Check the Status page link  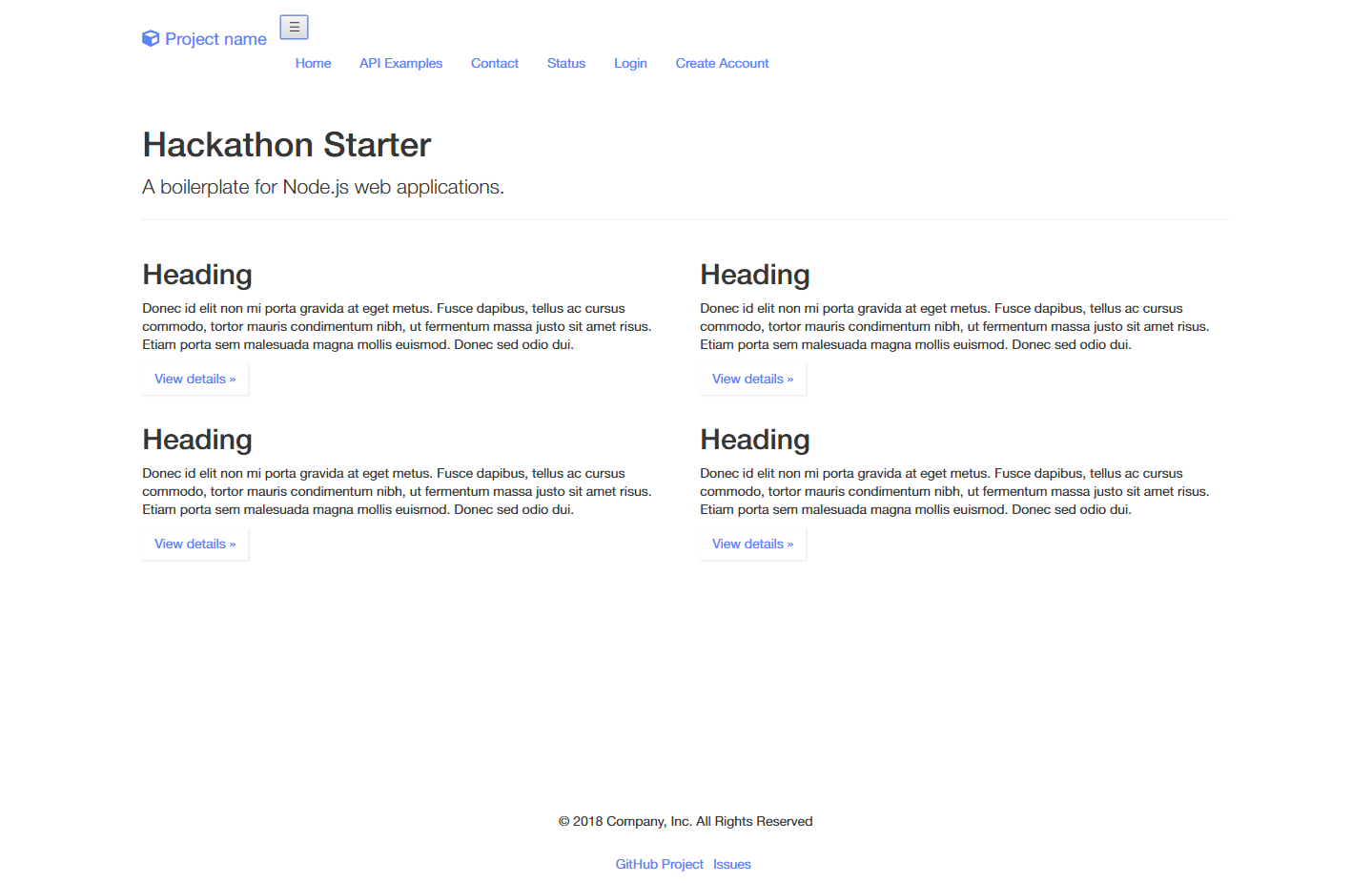565,63
